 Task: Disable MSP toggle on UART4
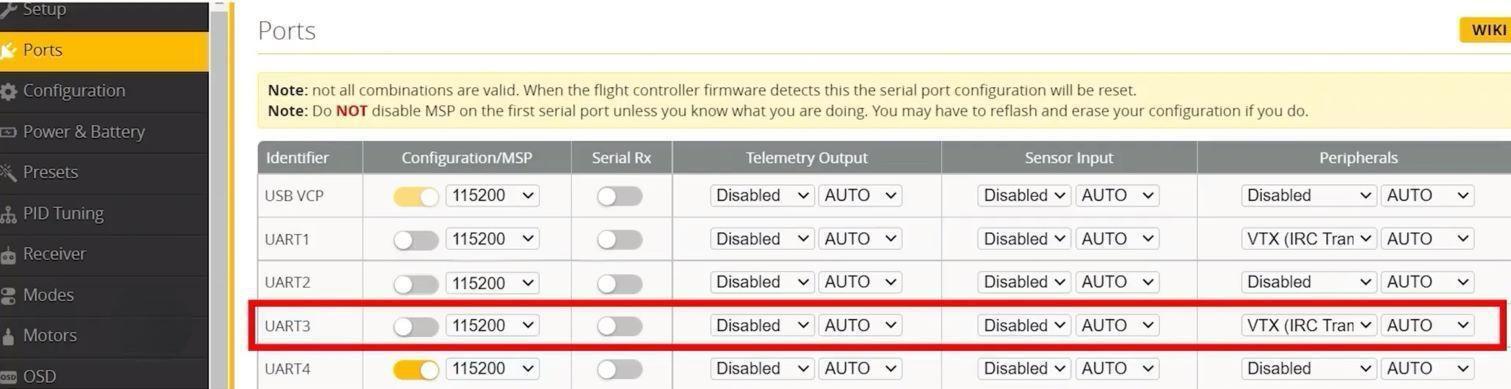click(415, 369)
